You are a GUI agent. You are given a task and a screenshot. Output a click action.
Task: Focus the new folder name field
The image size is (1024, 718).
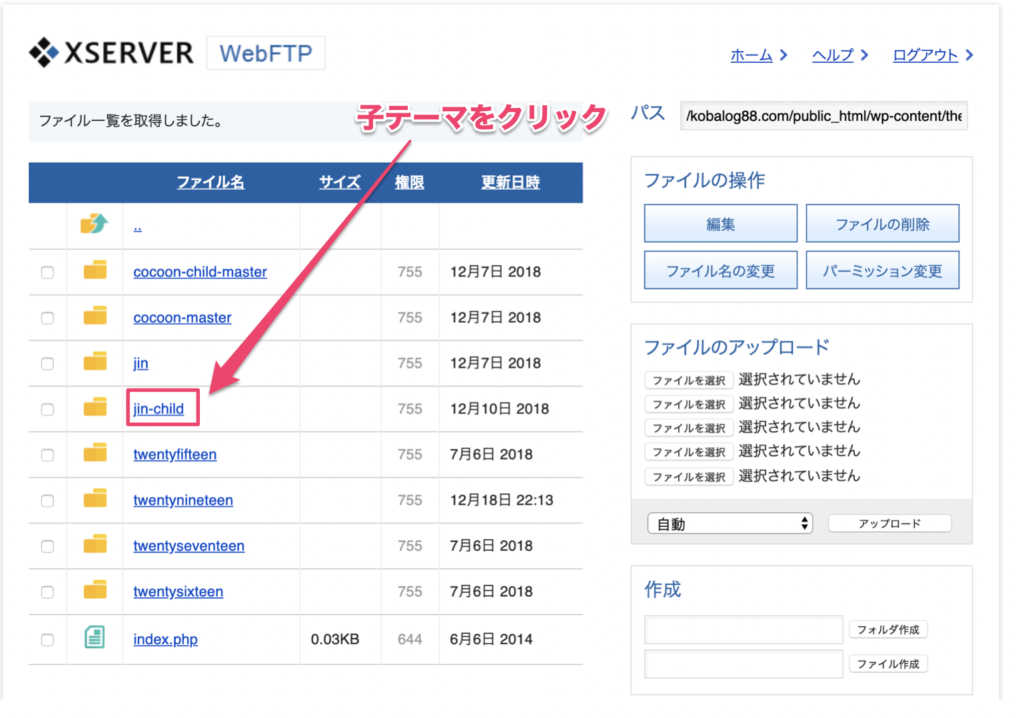[743, 630]
